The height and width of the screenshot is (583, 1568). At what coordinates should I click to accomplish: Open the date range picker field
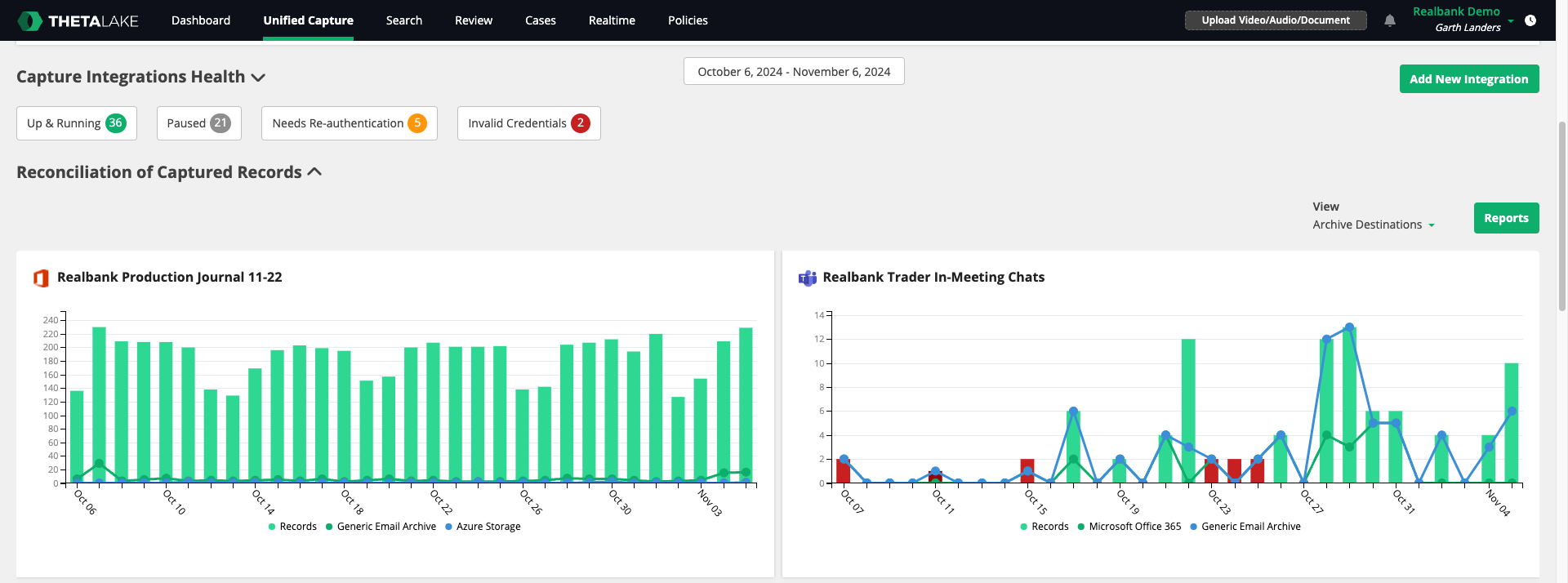click(794, 71)
